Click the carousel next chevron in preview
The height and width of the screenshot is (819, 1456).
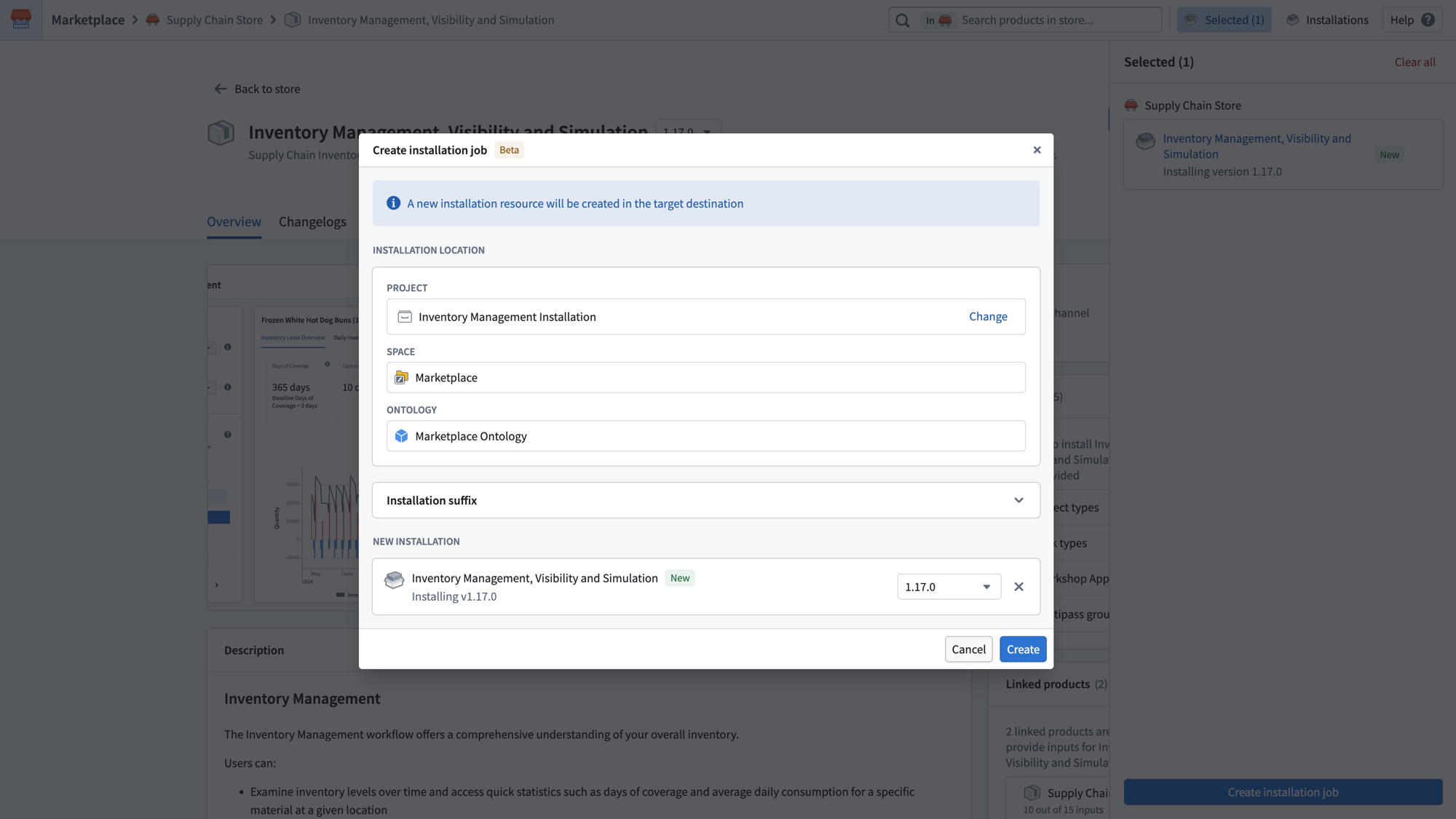(217, 585)
